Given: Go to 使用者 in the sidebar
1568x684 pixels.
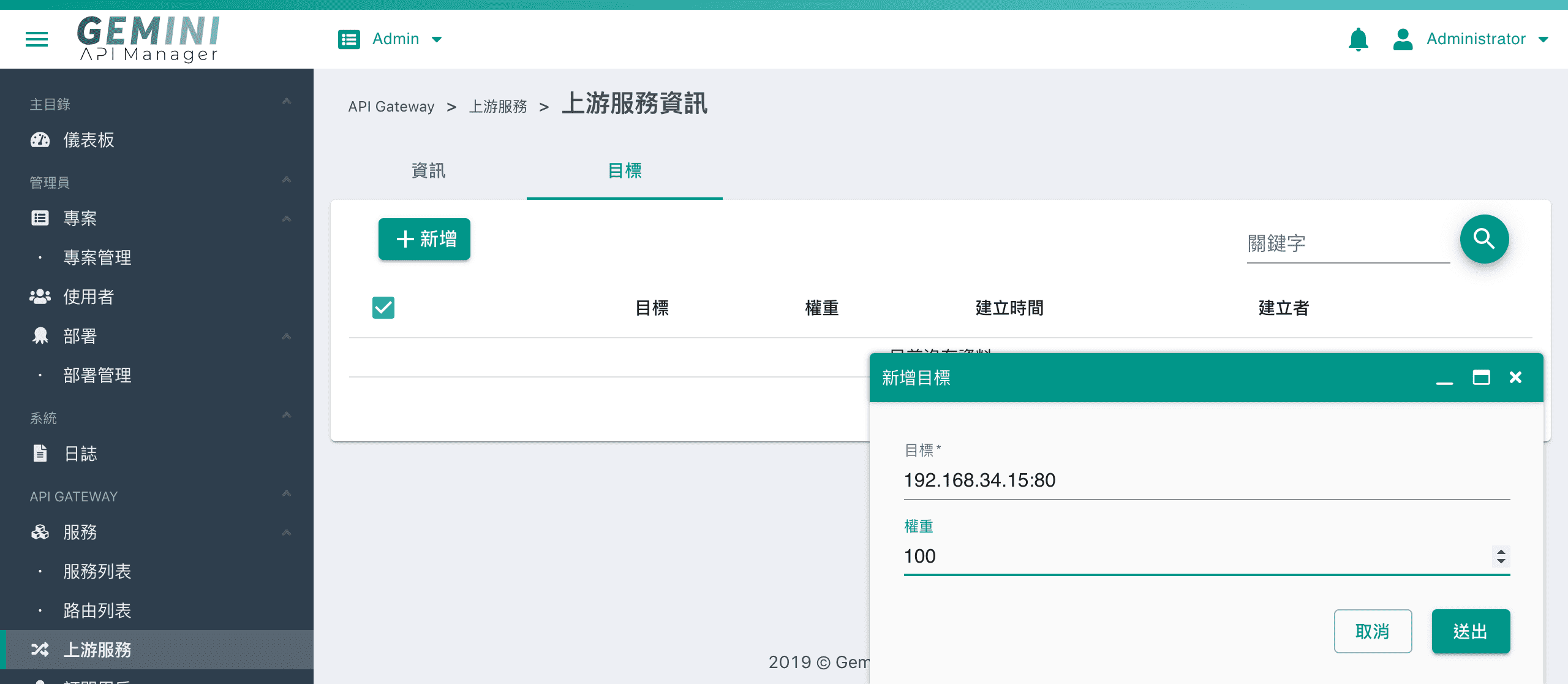Looking at the screenshot, I should pyautogui.click(x=89, y=297).
